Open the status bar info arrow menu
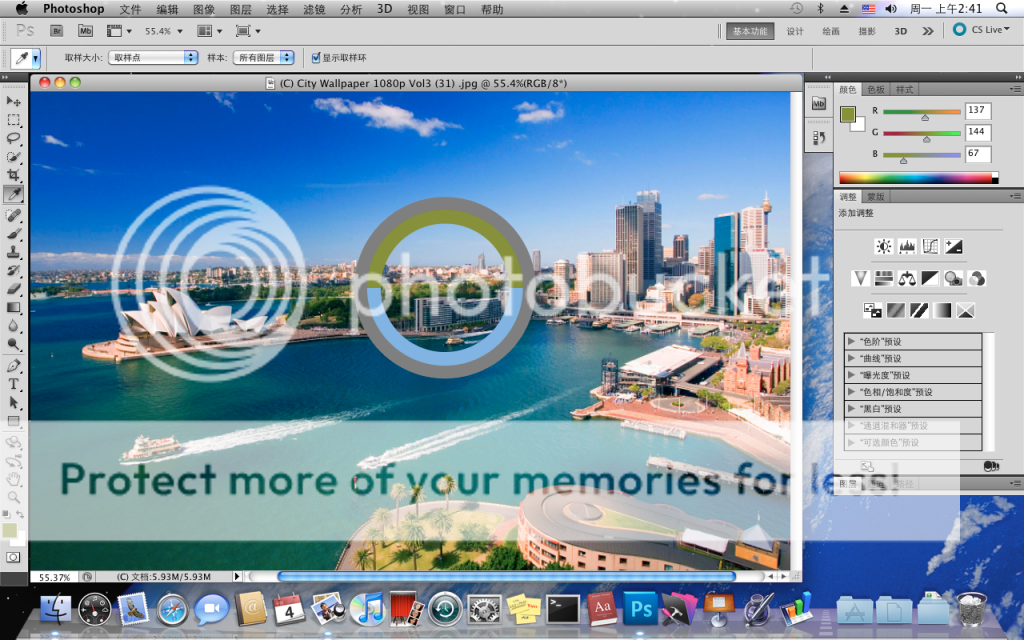The width and height of the screenshot is (1024, 640). [x=236, y=577]
